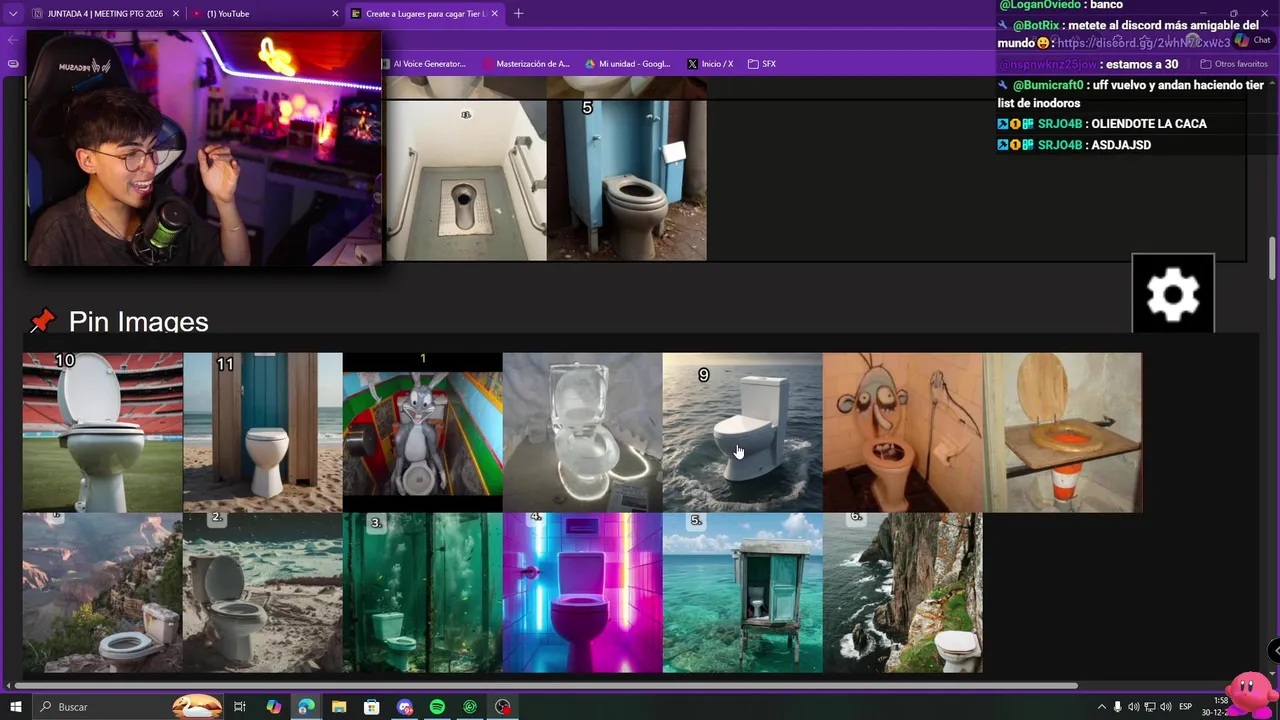The image size is (1280, 720).
Task: Select the wooden seat traffic cone toilet image
Action: 1063,432
